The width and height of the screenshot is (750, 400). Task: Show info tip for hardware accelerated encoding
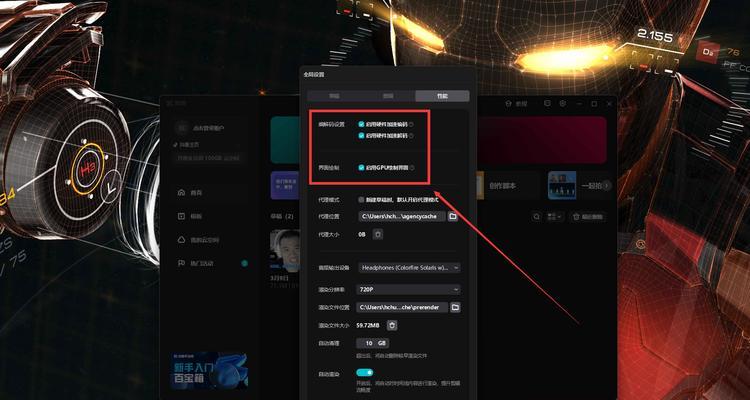click(x=411, y=124)
